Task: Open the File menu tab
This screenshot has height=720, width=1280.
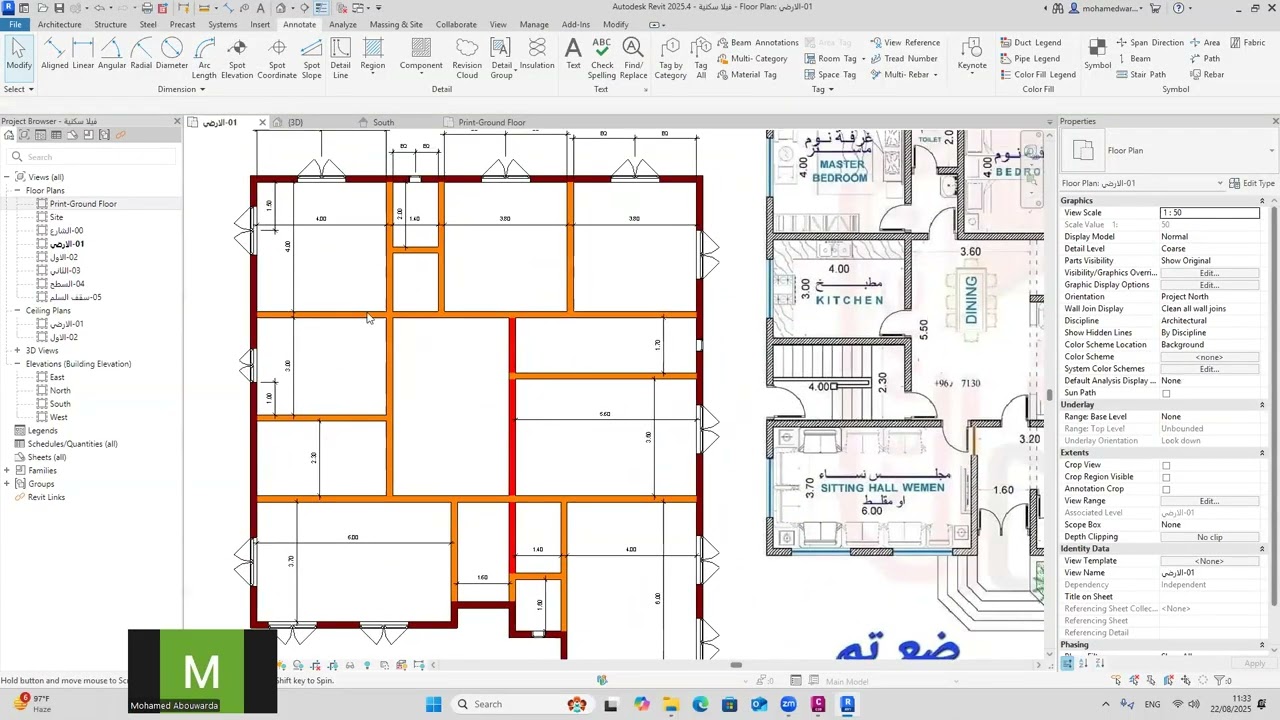Action: point(15,24)
